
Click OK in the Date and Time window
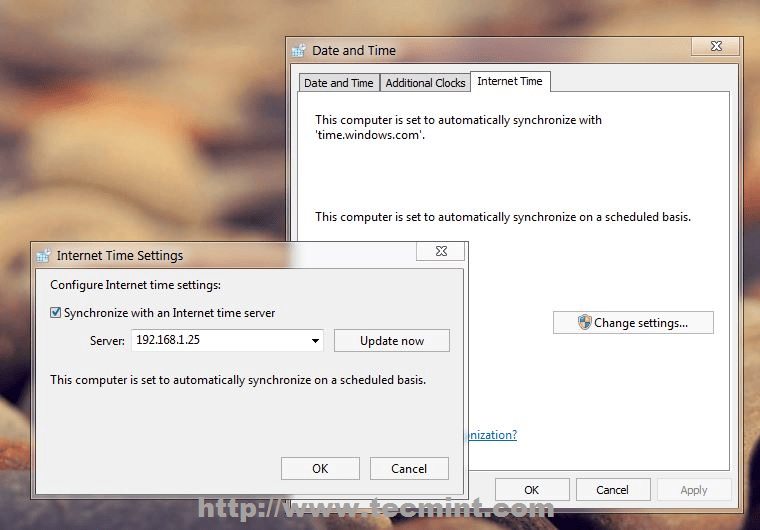point(532,490)
